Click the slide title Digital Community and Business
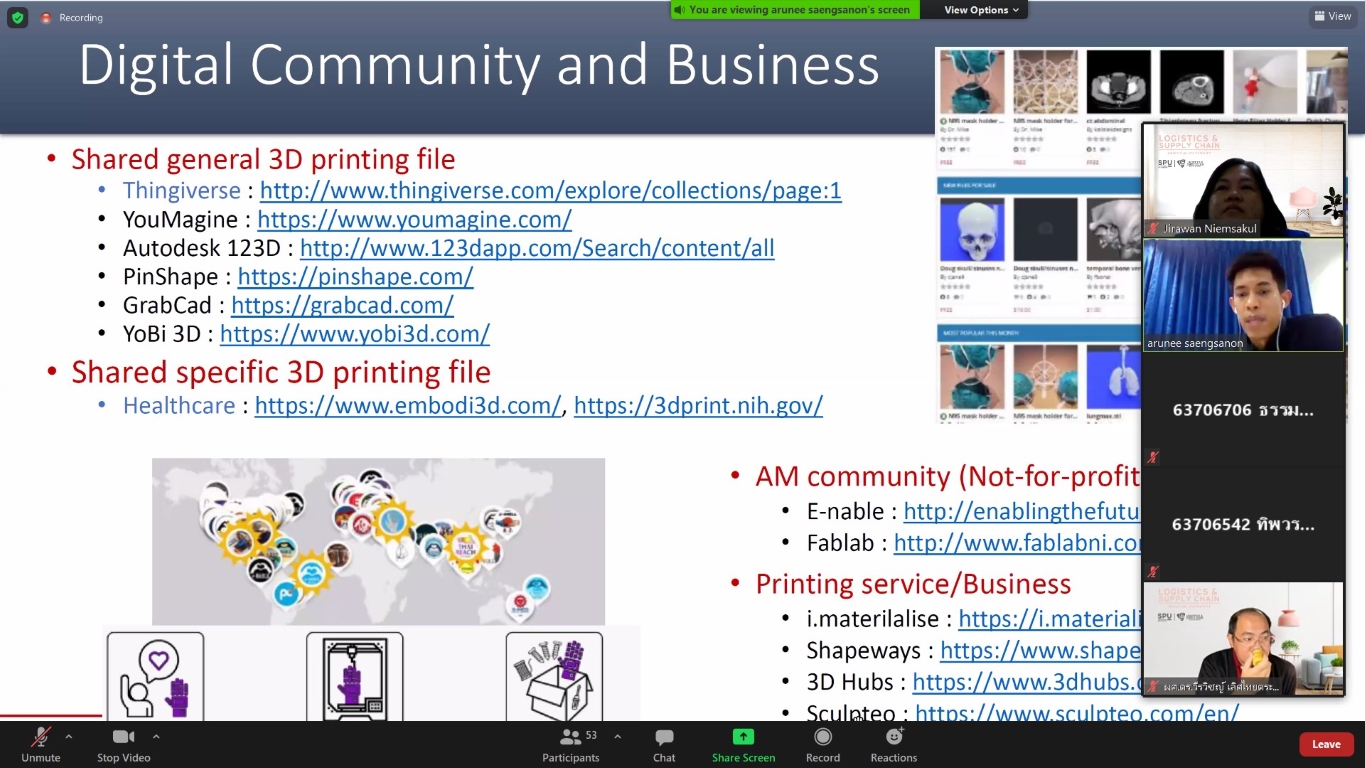1365x768 pixels. point(479,65)
